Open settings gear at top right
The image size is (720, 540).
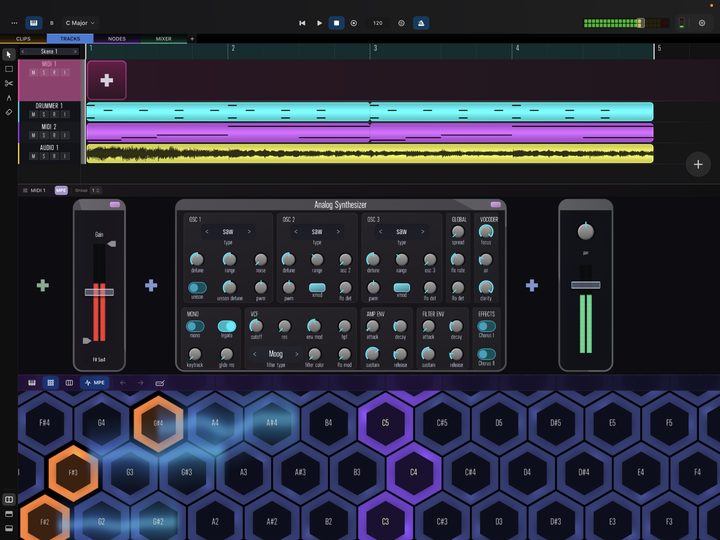coord(702,23)
